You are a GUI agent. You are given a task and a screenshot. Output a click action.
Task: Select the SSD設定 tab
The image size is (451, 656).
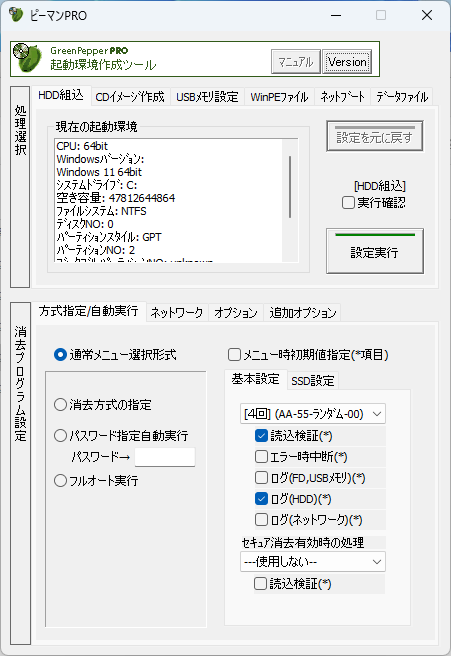313,381
